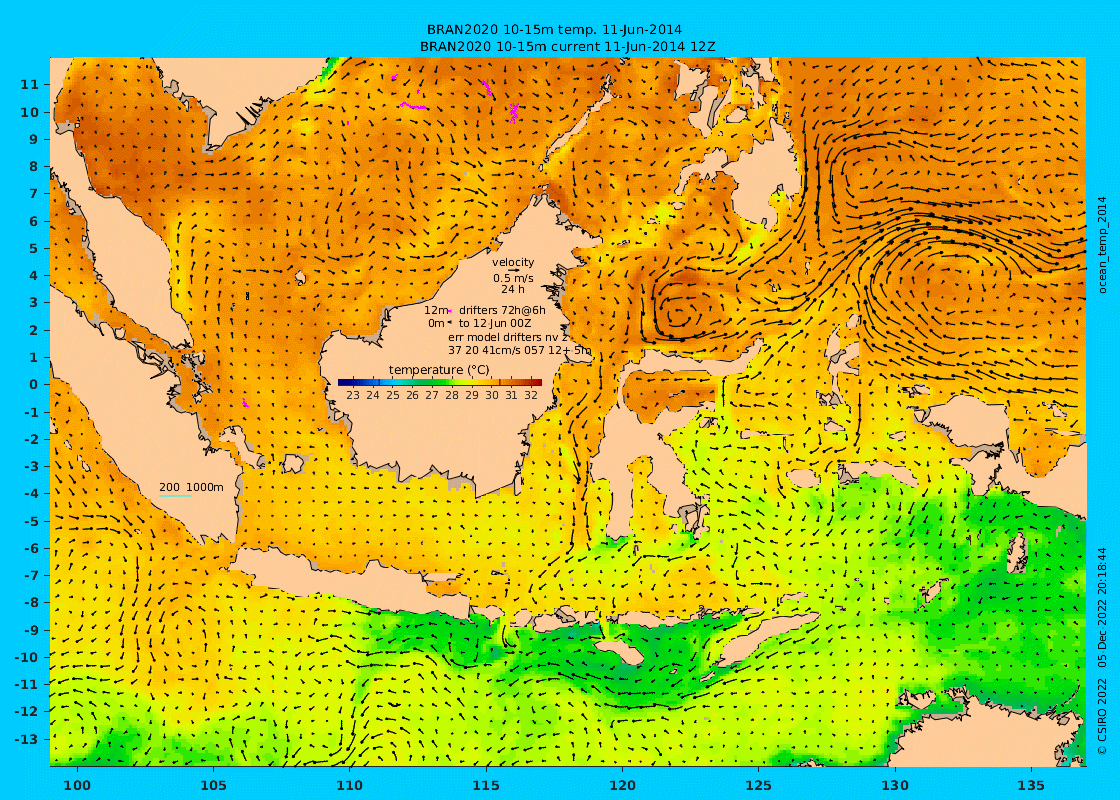The image size is (1120, 800).
Task: Click the black drifter marker beside "0m"
Action: (x=450, y=324)
